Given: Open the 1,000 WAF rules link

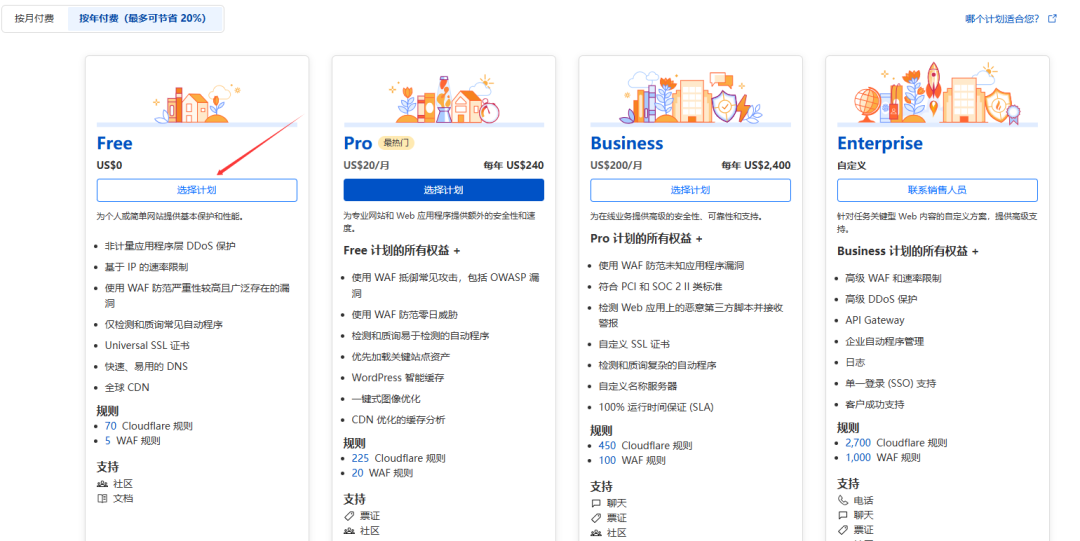Looking at the screenshot, I should 858,458.
